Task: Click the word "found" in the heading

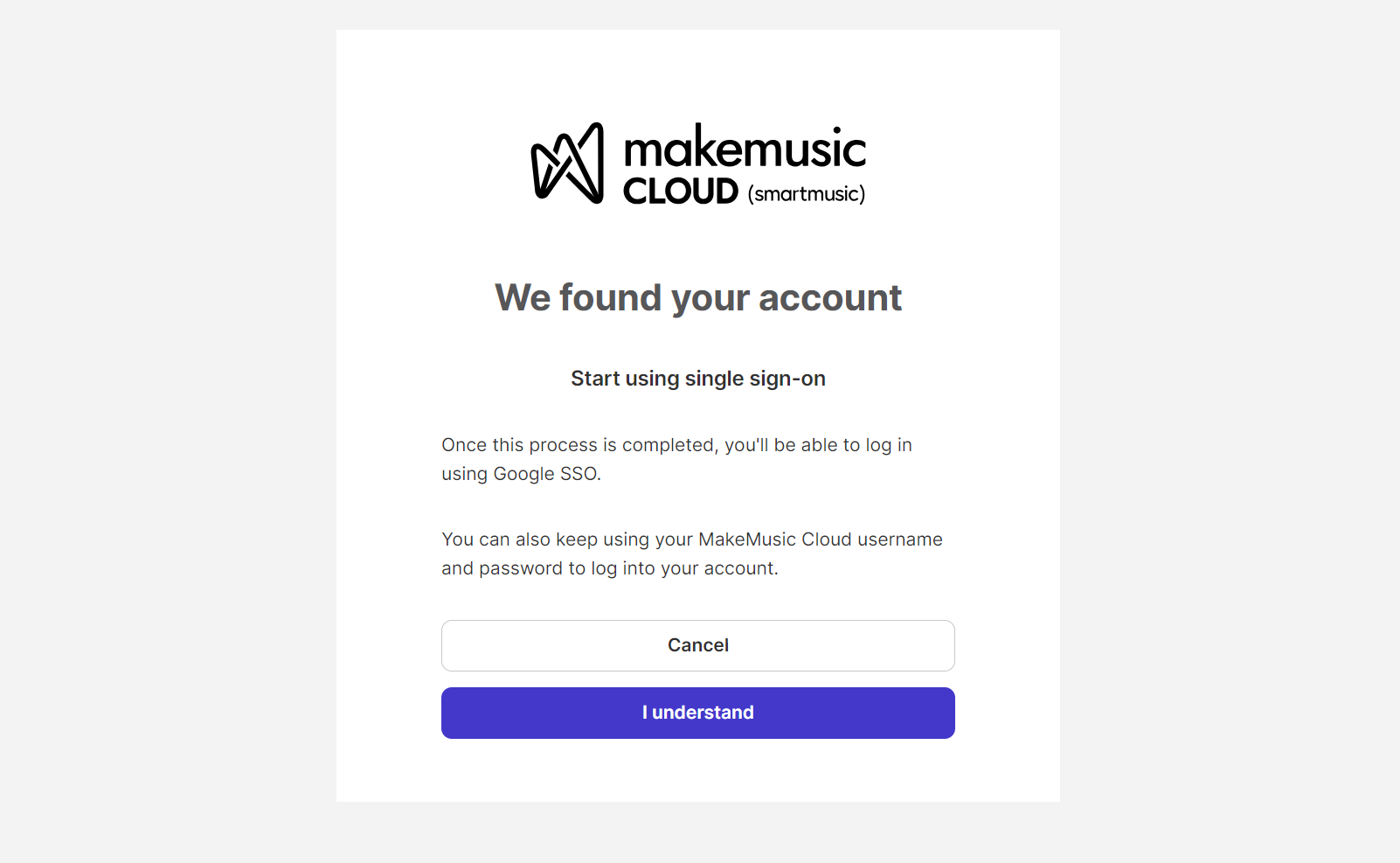Action: [610, 298]
